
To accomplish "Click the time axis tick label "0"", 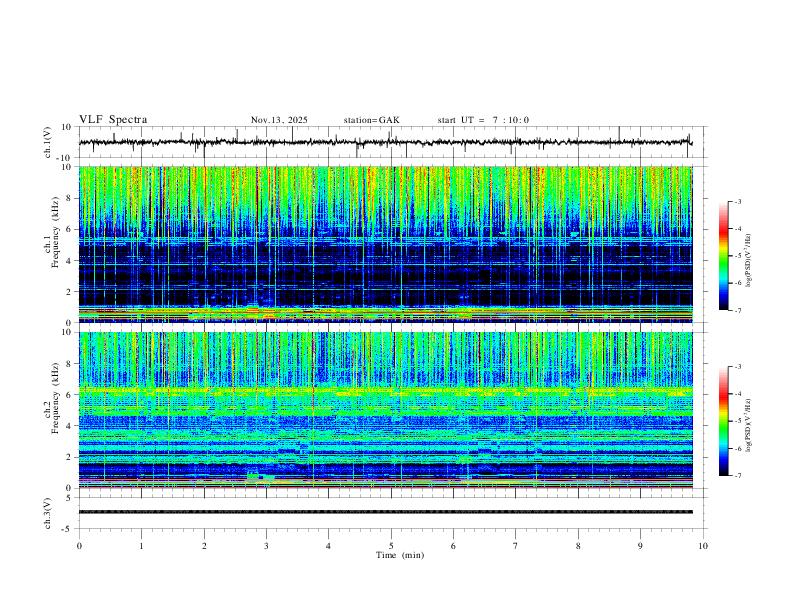I will pos(79,546).
